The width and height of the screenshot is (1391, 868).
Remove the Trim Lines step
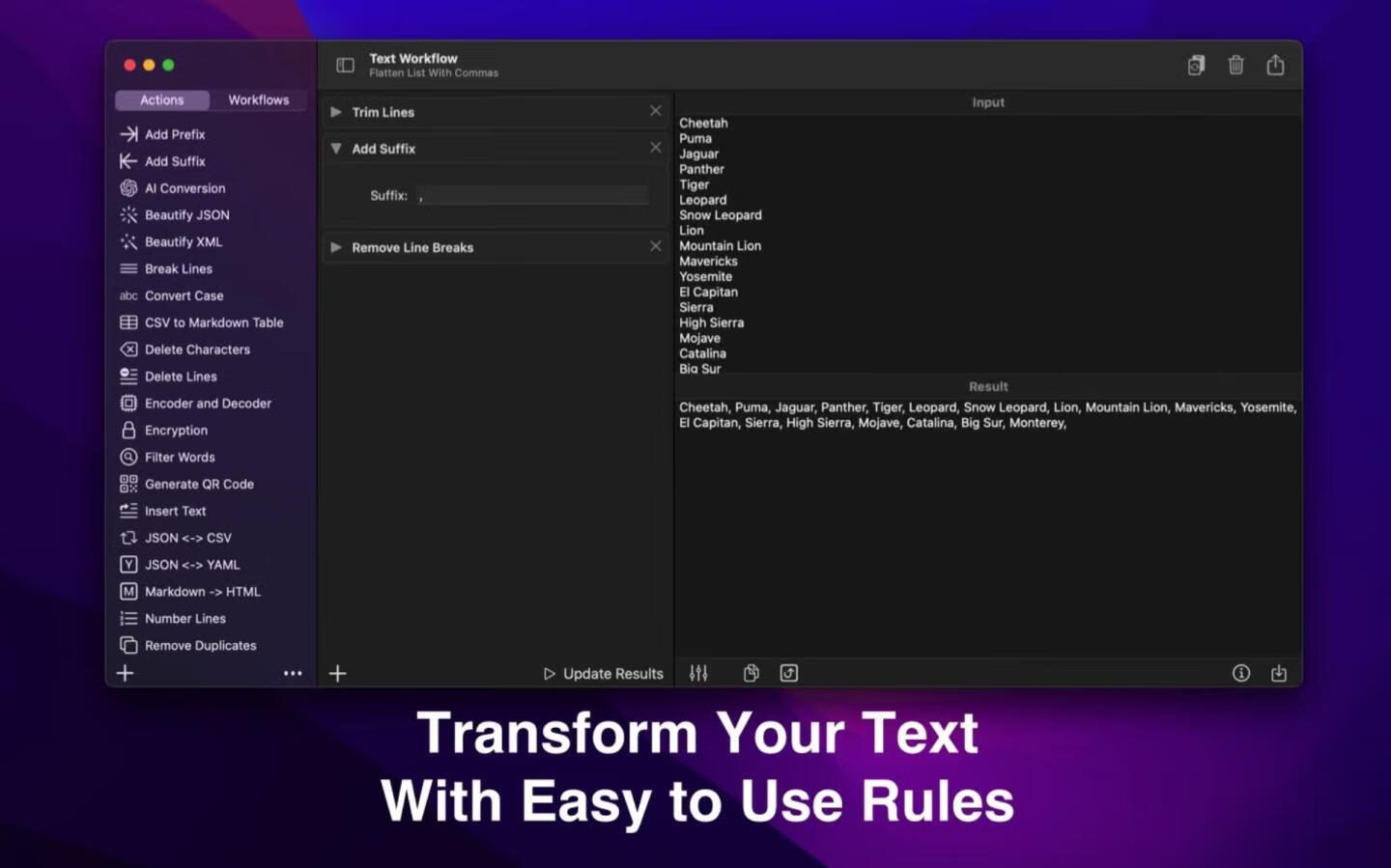click(x=655, y=111)
